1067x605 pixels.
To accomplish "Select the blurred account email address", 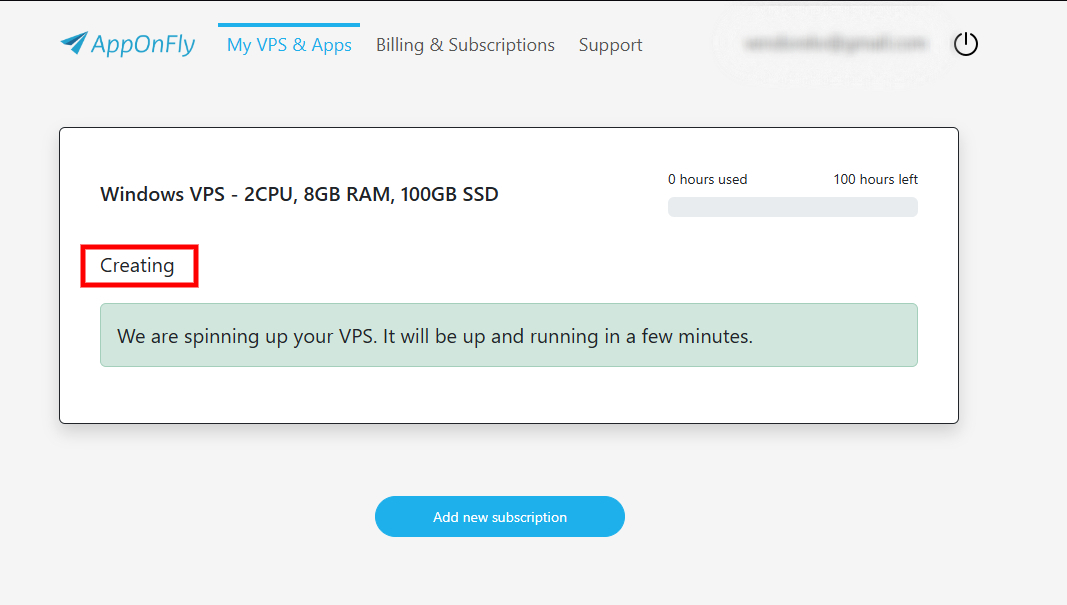I will pos(835,44).
